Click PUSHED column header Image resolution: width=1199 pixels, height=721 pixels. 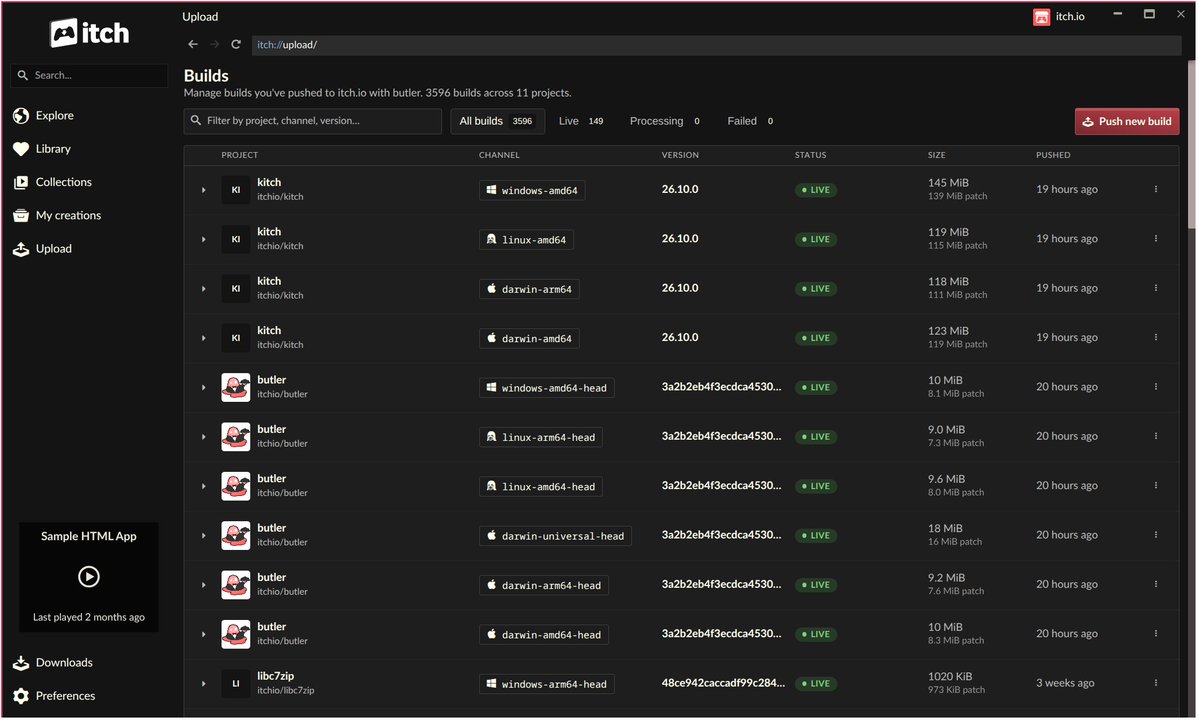(x=1053, y=155)
